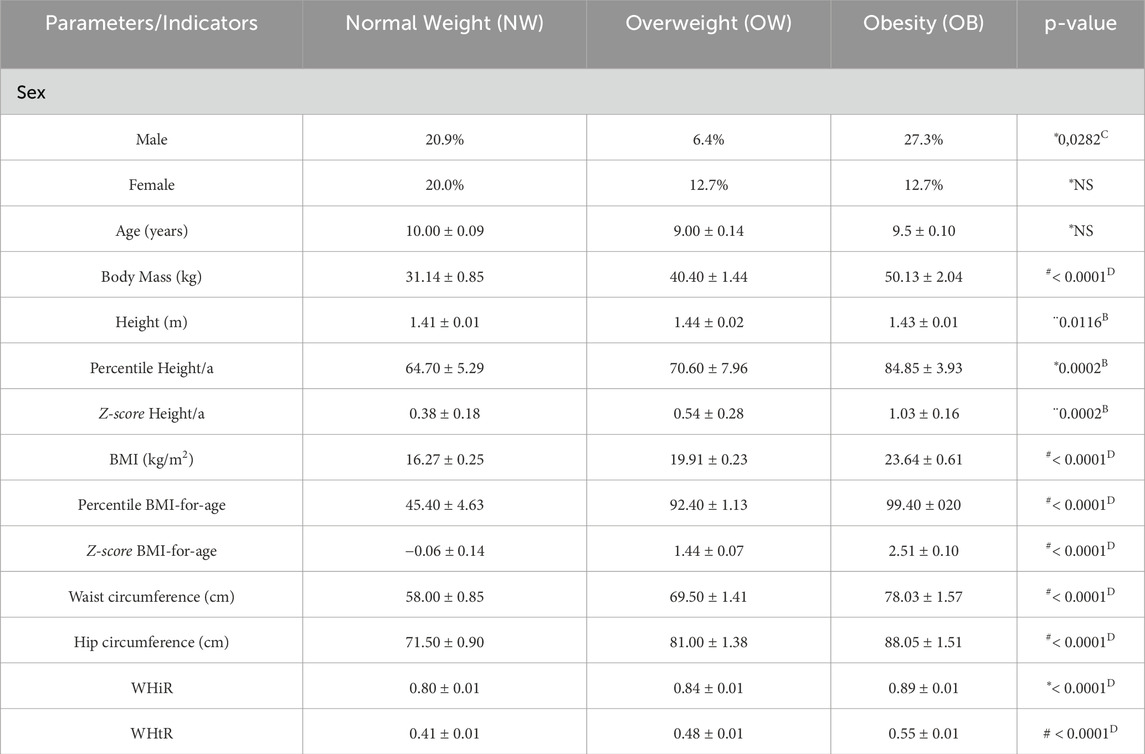Click the p-value column header
Image resolution: width=1145 pixels, height=754 pixels.
[x=1080, y=23]
